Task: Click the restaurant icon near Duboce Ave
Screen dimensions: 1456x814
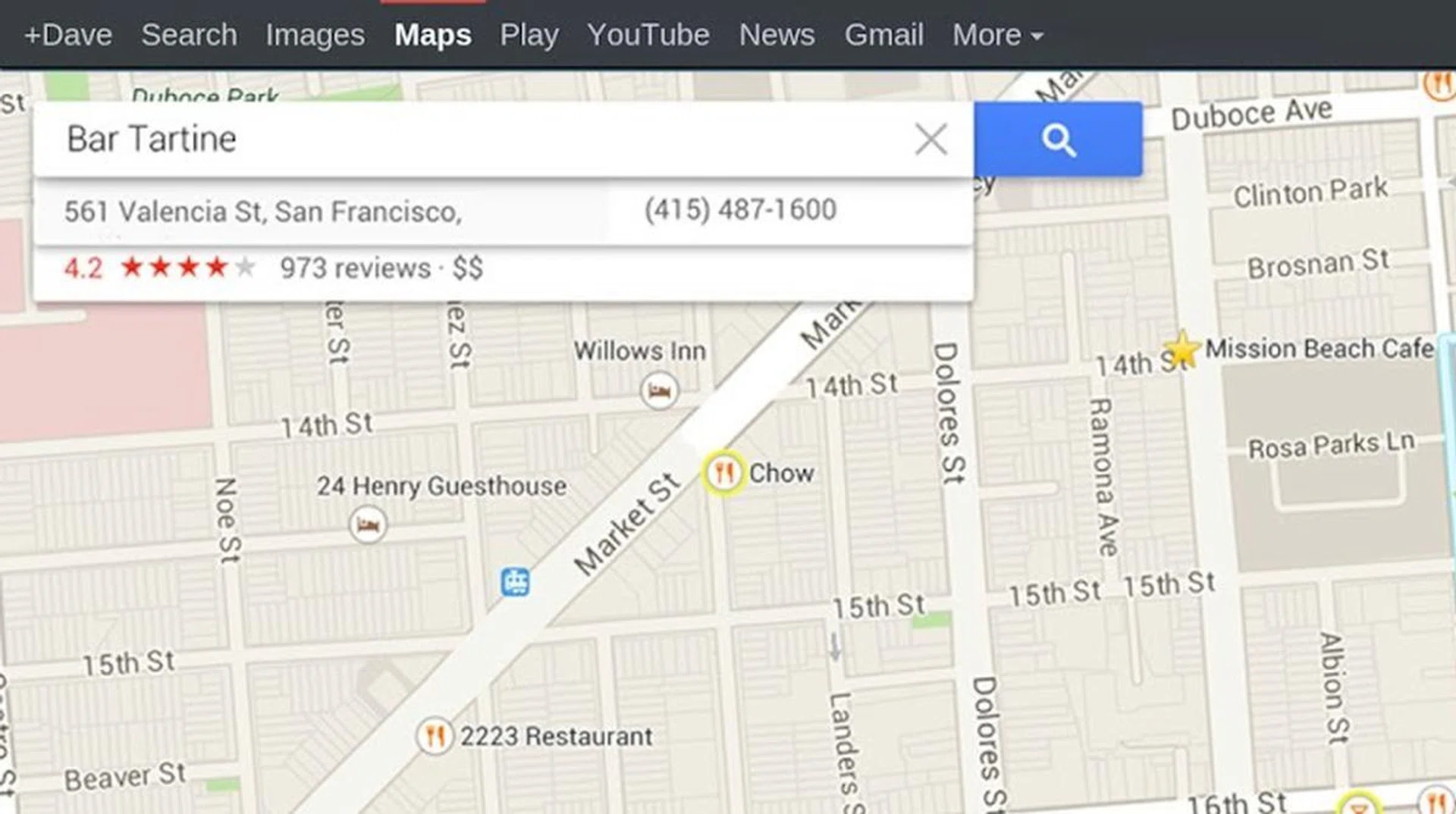Action: [x=1440, y=83]
